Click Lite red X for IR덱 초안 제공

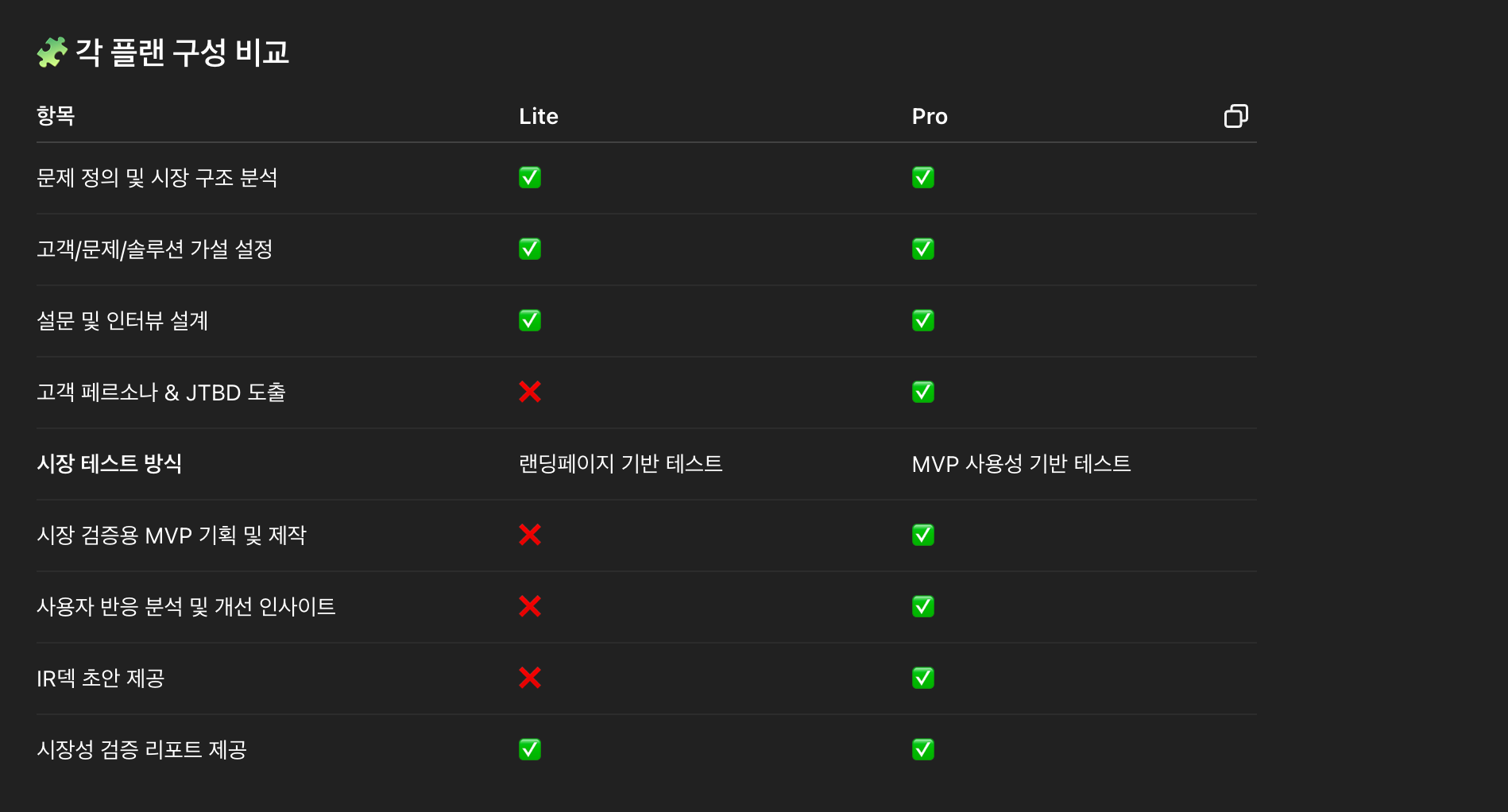pyautogui.click(x=530, y=678)
